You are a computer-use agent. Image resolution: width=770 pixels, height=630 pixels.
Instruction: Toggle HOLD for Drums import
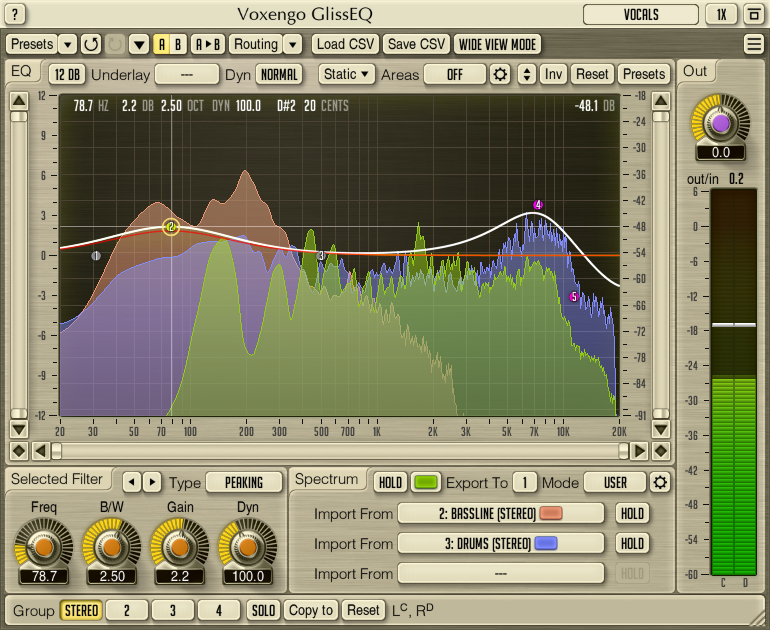click(632, 544)
